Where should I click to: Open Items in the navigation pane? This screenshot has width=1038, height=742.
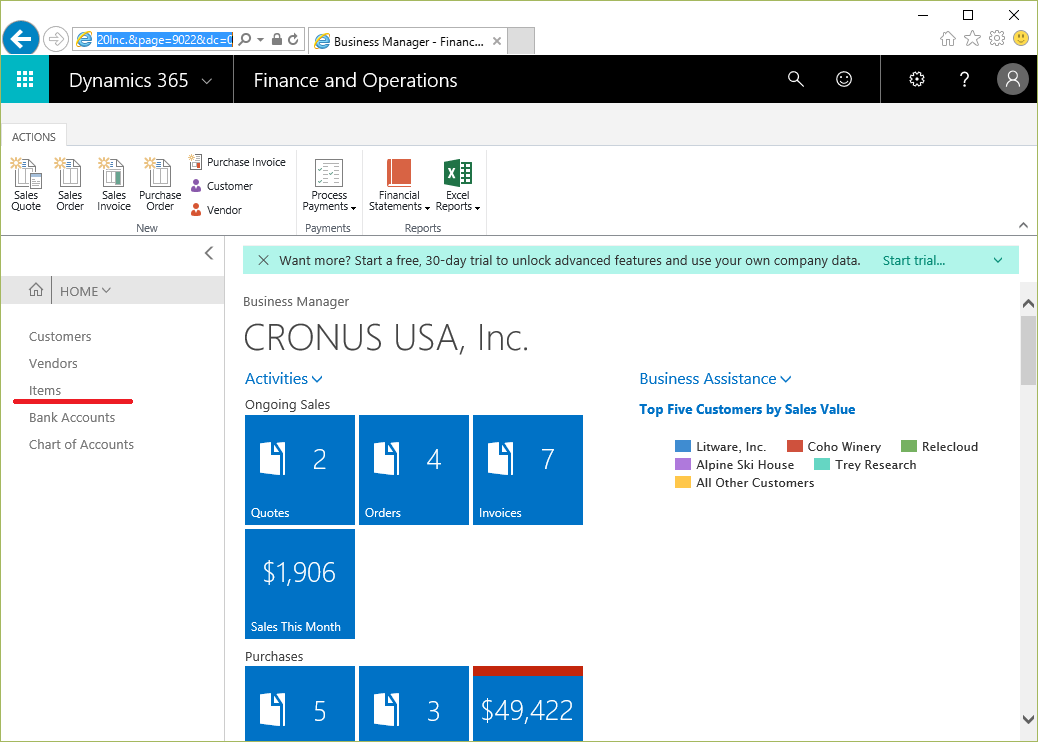[x=45, y=391]
